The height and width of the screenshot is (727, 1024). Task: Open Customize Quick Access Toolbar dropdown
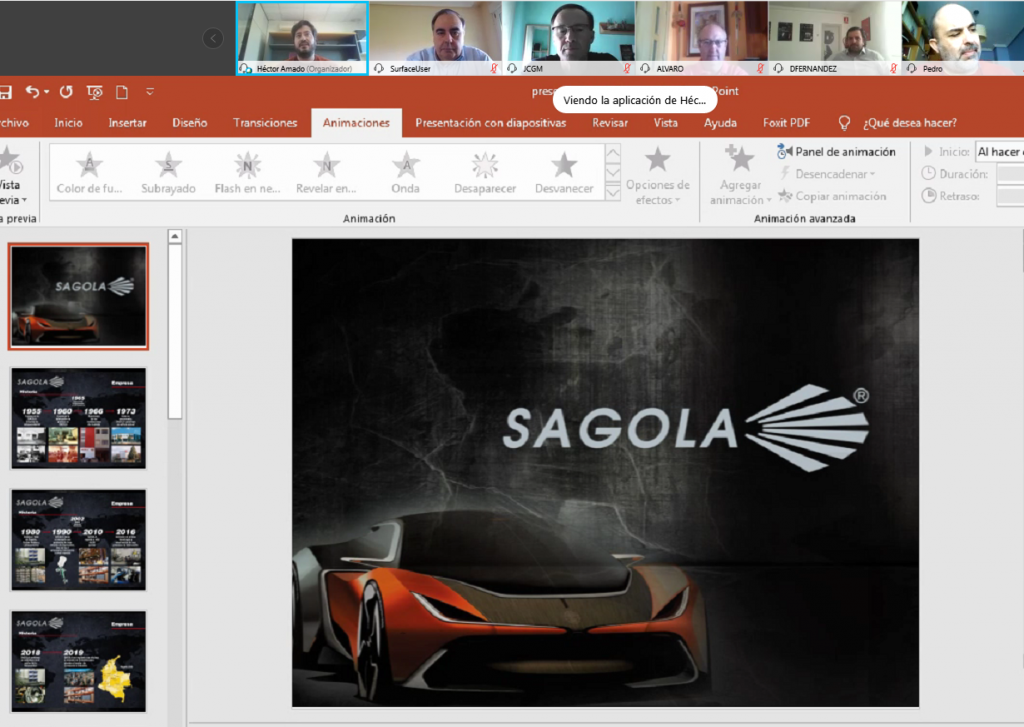(x=150, y=91)
